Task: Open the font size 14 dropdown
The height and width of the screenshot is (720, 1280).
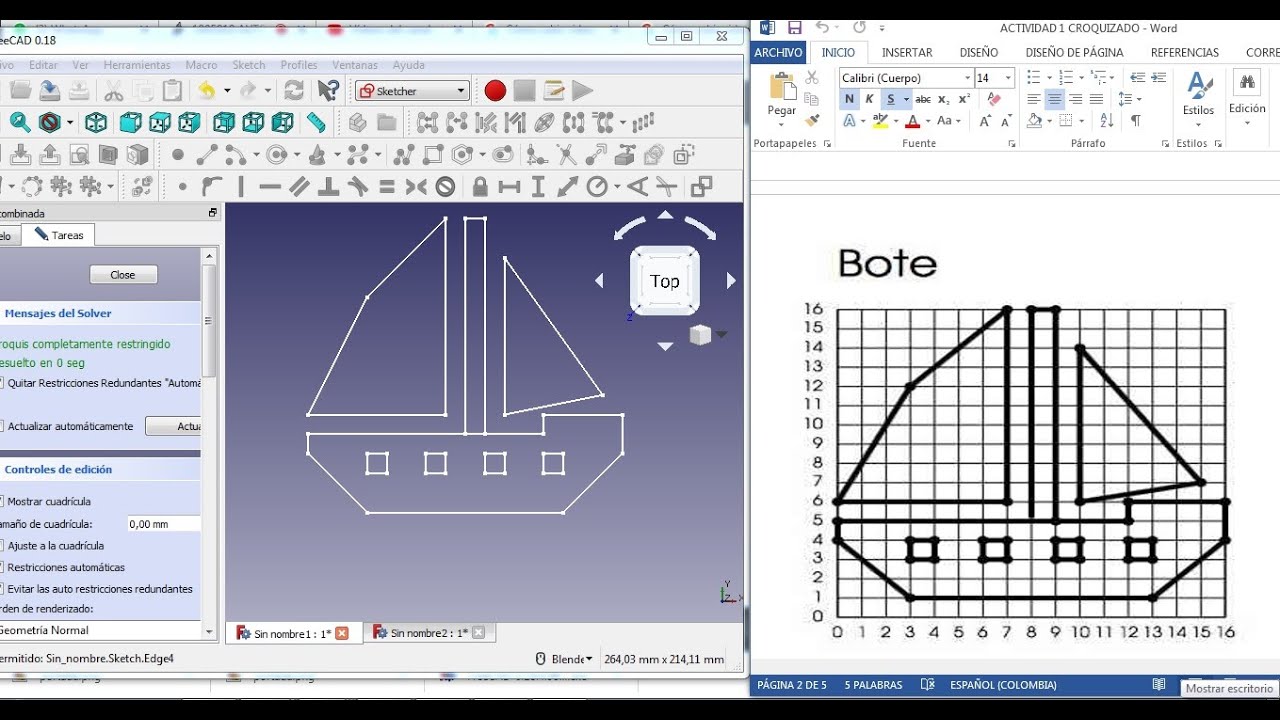Action: 1008,78
